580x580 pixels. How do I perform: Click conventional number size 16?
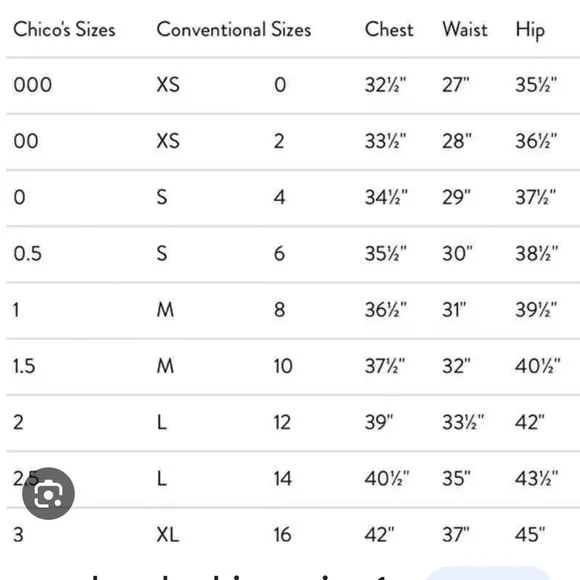(283, 535)
